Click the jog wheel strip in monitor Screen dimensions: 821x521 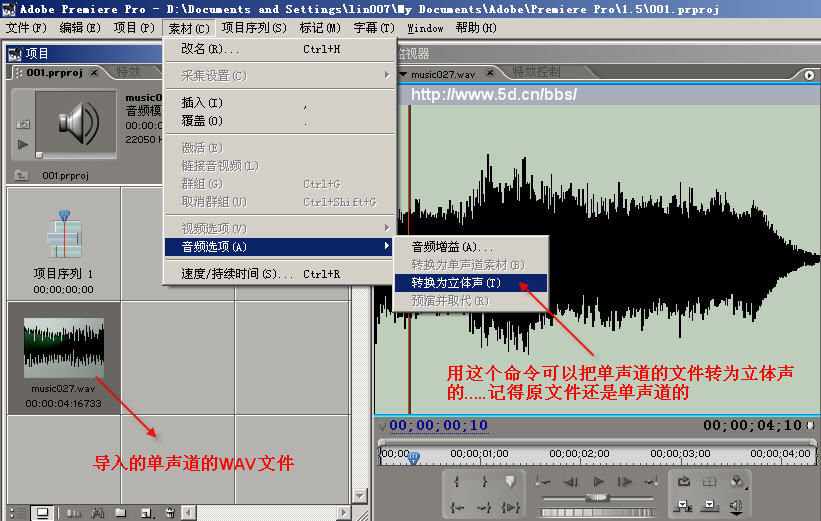(597, 512)
